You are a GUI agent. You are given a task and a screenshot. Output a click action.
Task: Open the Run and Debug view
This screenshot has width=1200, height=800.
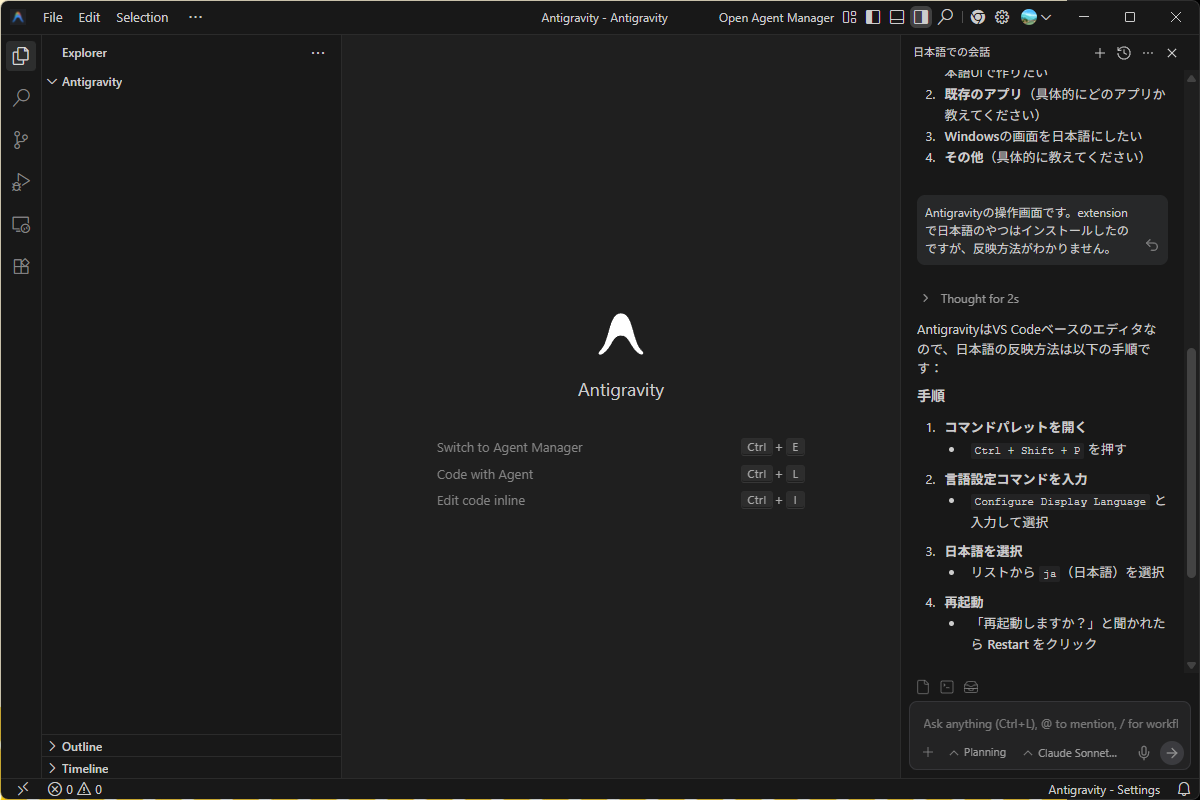point(21,182)
